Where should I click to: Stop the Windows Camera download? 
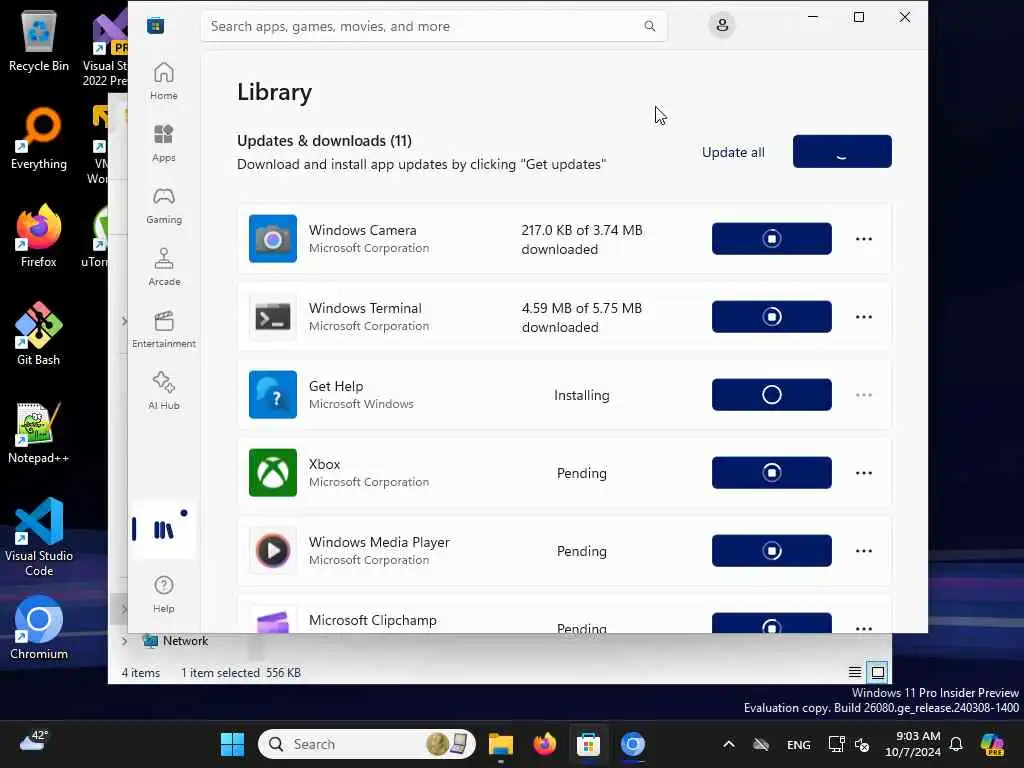[771, 238]
